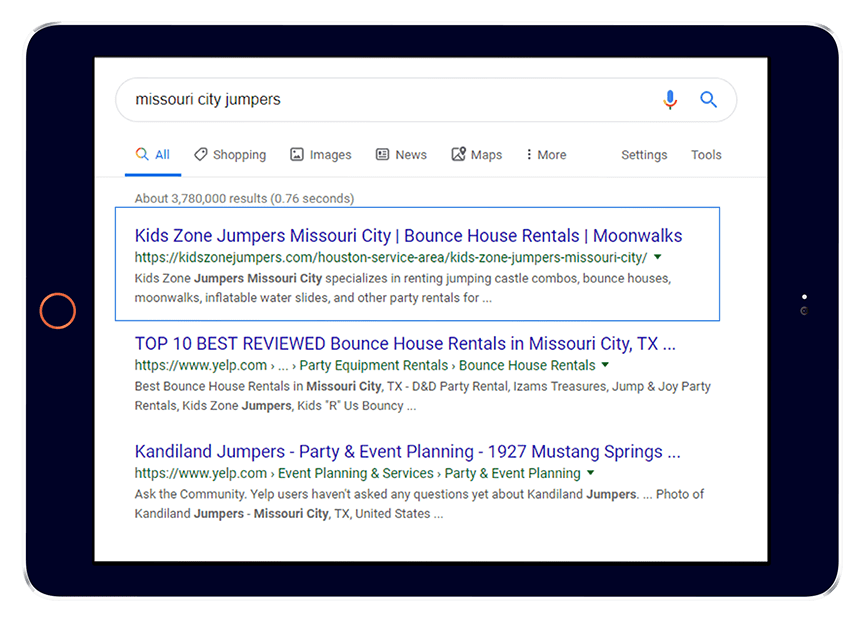
Task: Open Kids Zone Jumpers Missouri City result
Action: tap(408, 236)
